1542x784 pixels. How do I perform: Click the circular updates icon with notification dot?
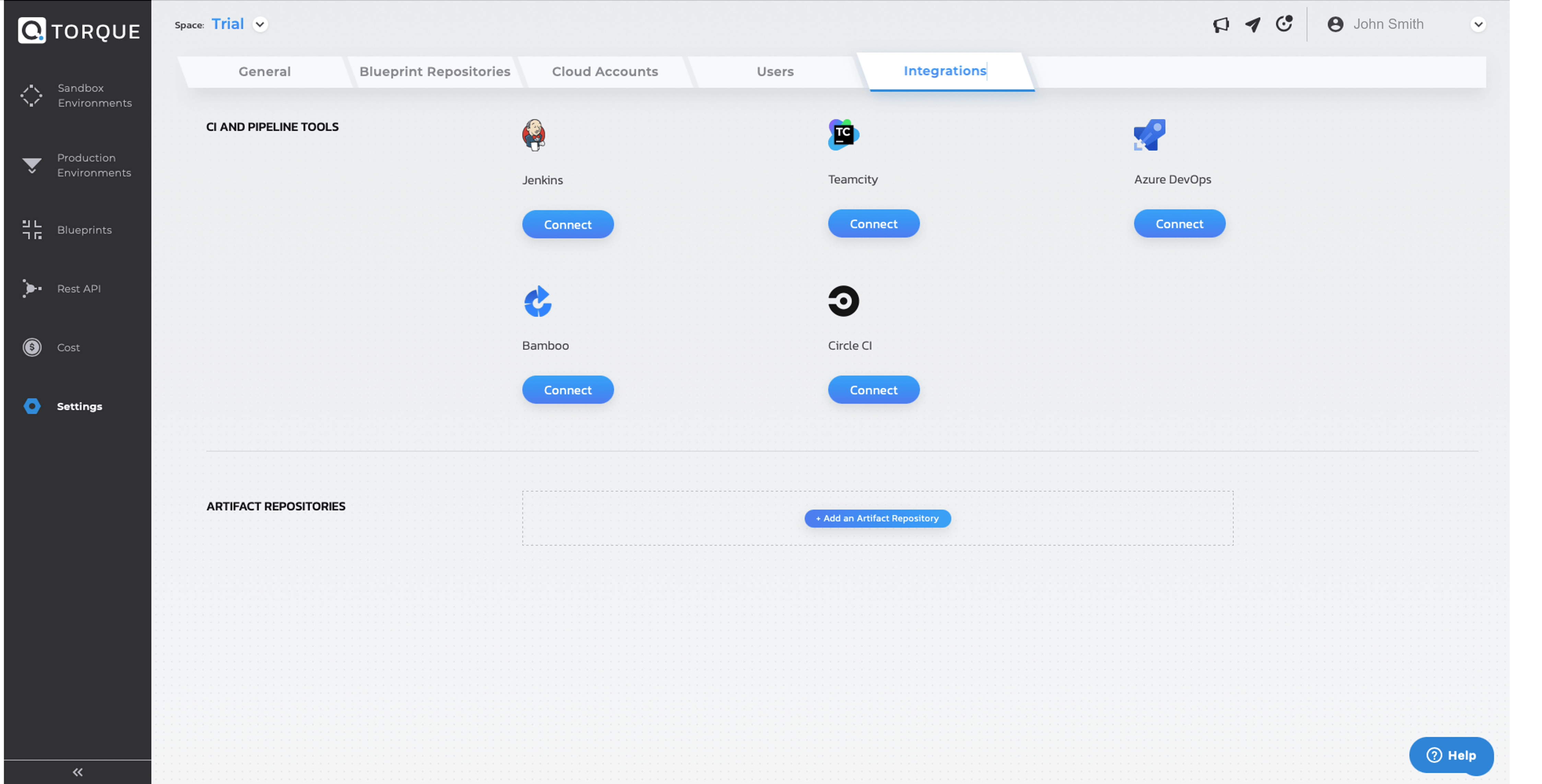click(1283, 24)
